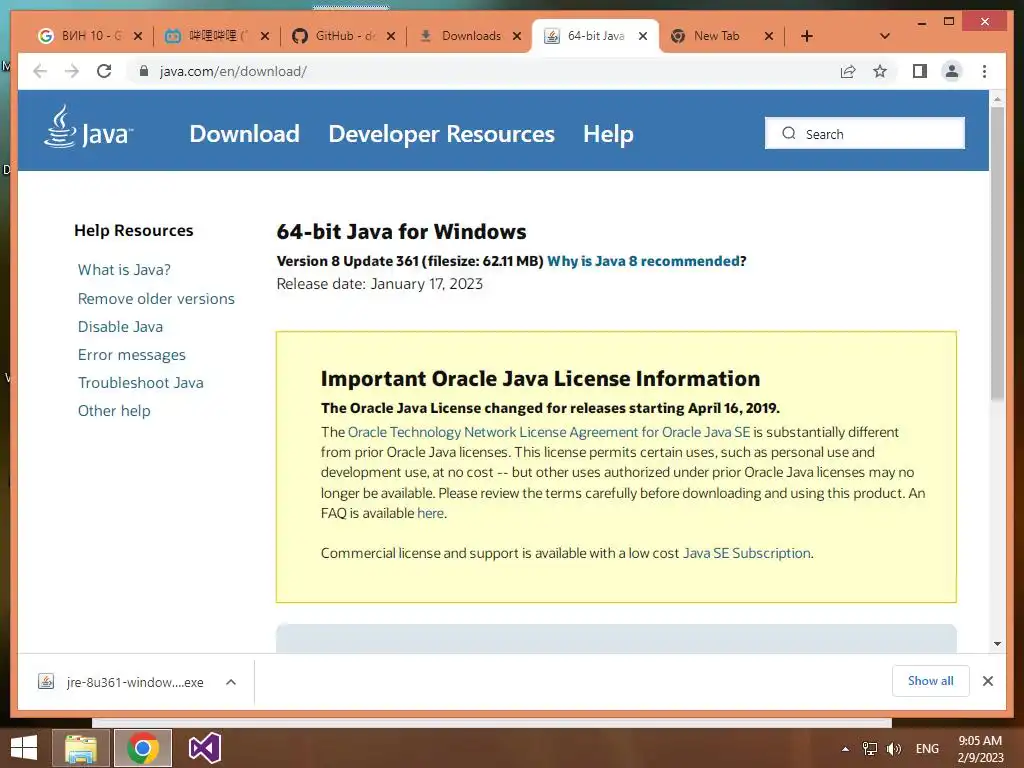Viewport: 1024px width, 768px height.
Task: Expand options chevron for jre-8u361 download
Action: tap(231, 682)
